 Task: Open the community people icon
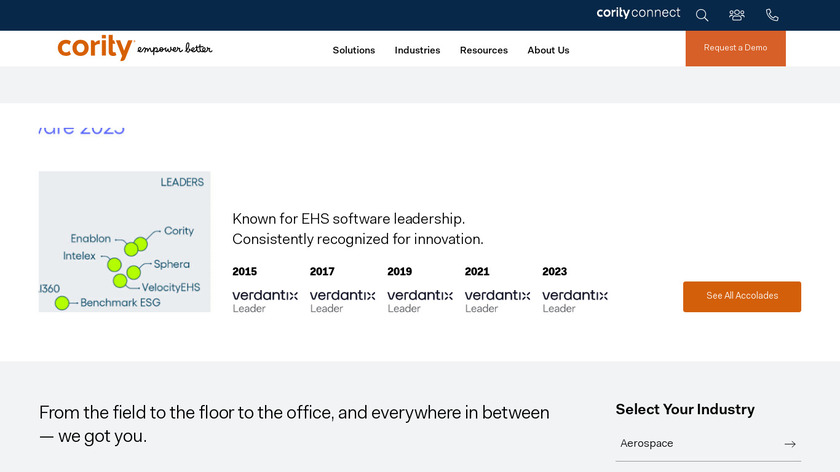pyautogui.click(x=737, y=15)
